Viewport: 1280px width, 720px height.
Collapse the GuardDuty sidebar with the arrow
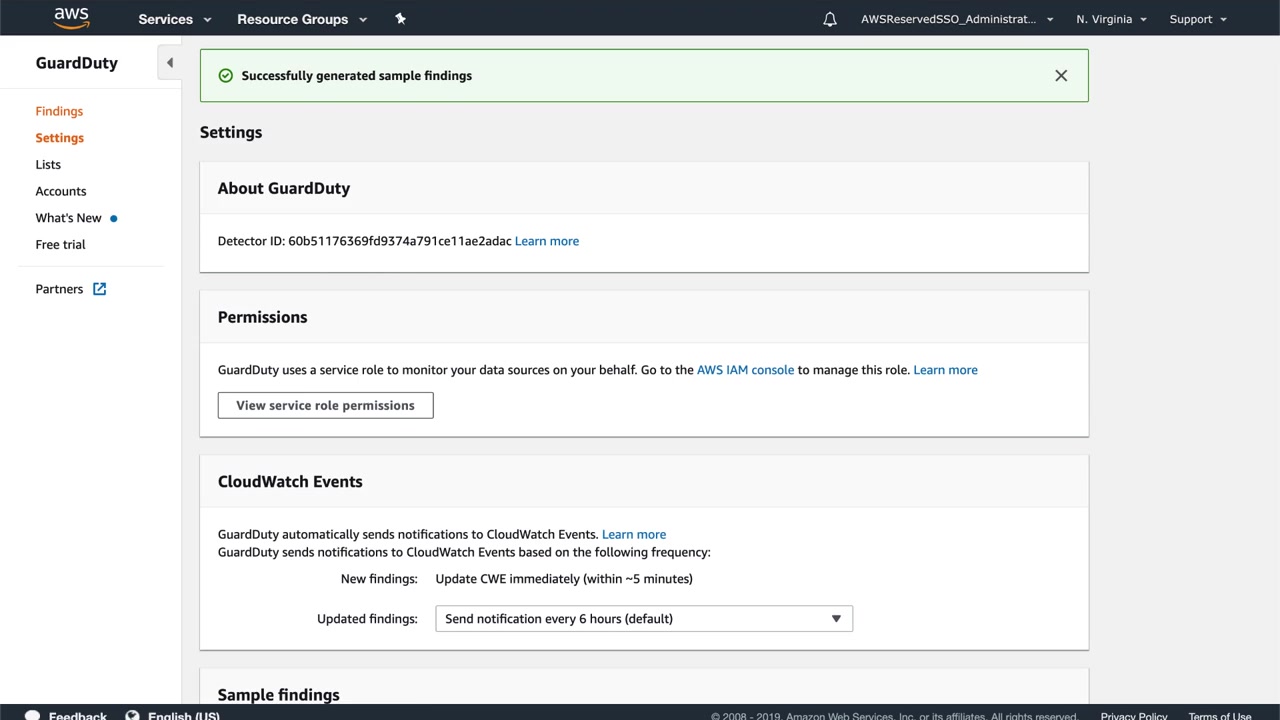(x=170, y=63)
